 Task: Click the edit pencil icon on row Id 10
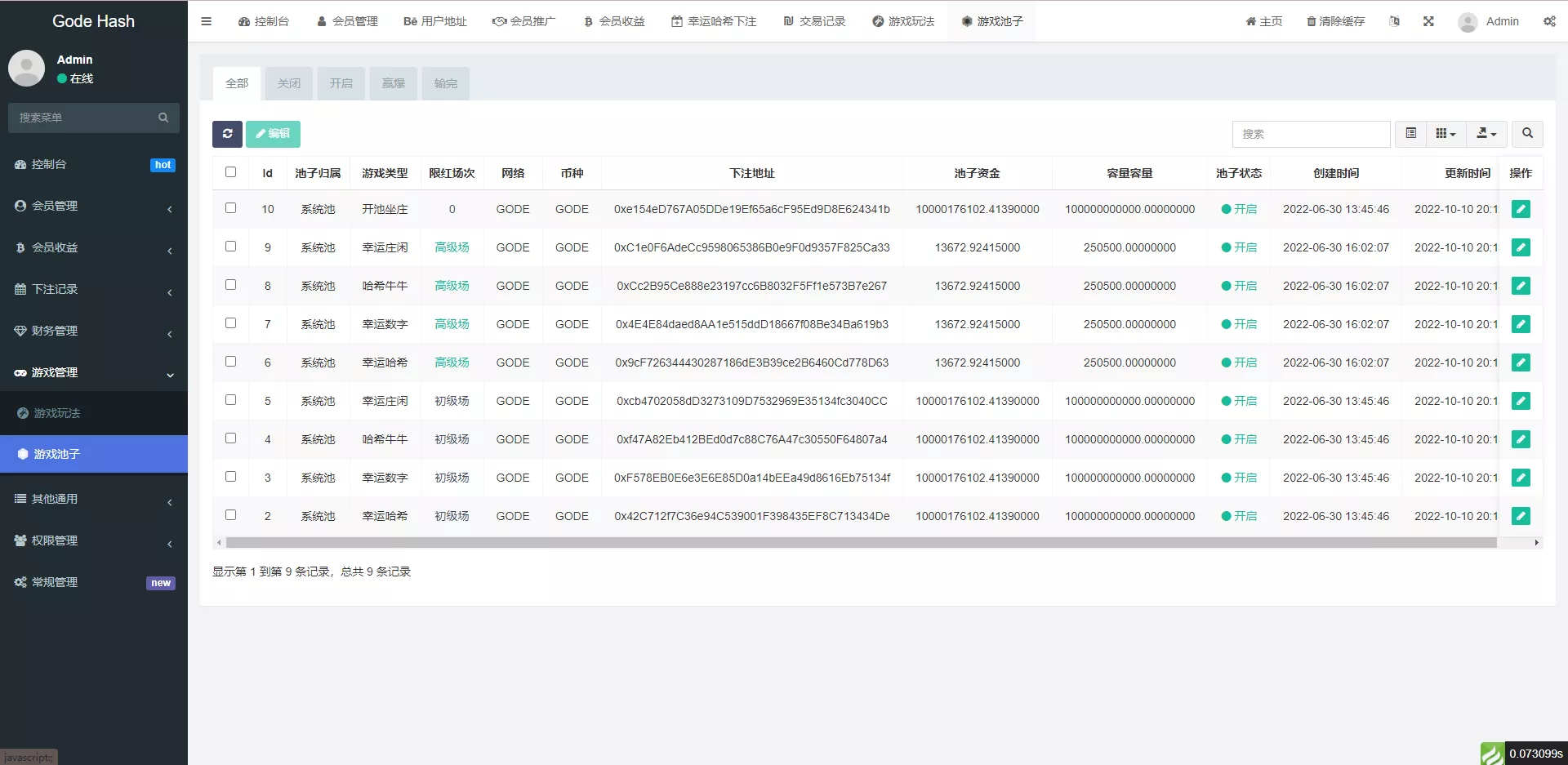[1521, 209]
